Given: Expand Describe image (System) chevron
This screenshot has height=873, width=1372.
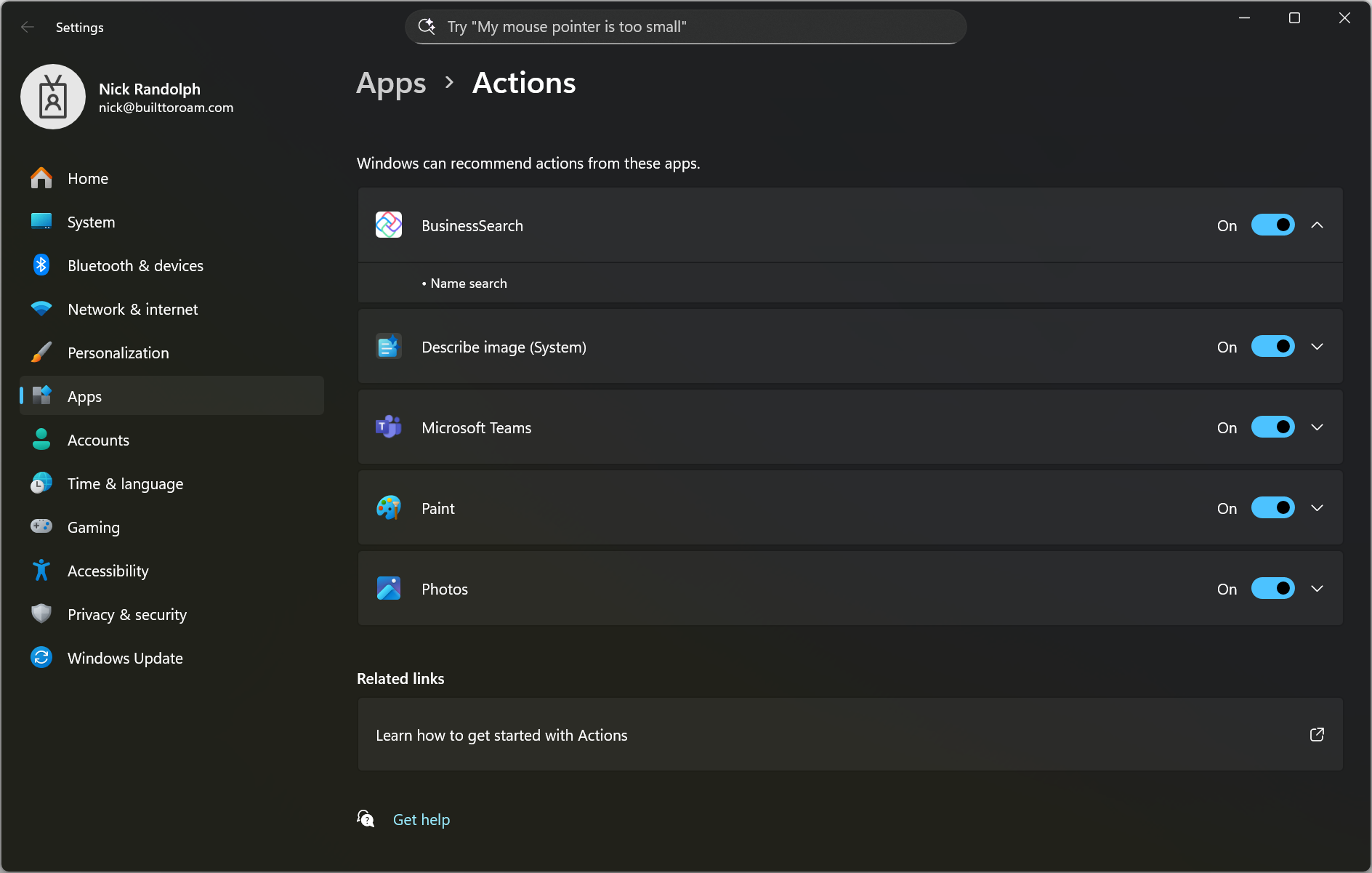Looking at the screenshot, I should 1317,347.
